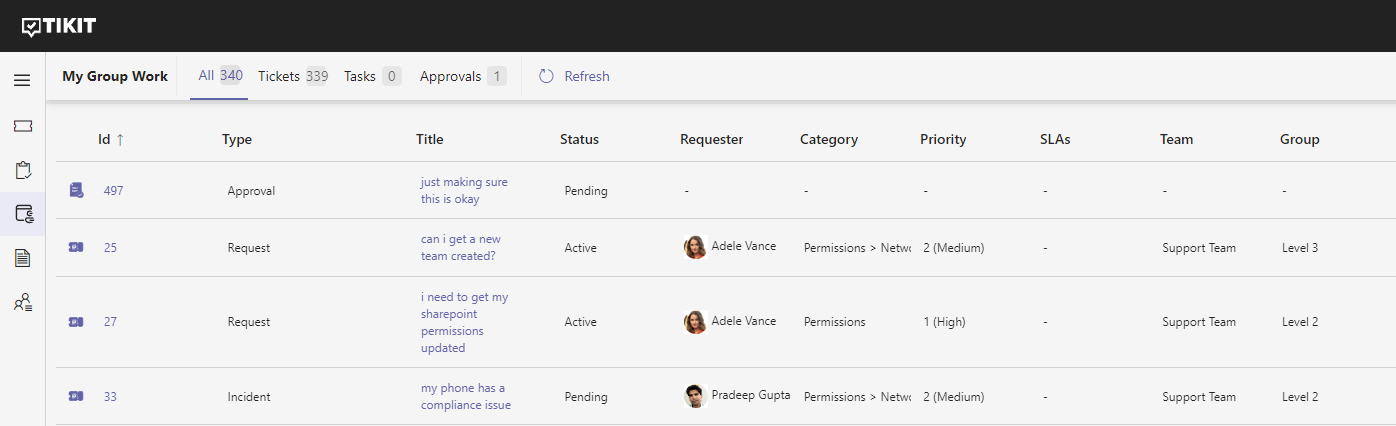
Task: Sort by the Team column header
Action: pyautogui.click(x=1177, y=140)
